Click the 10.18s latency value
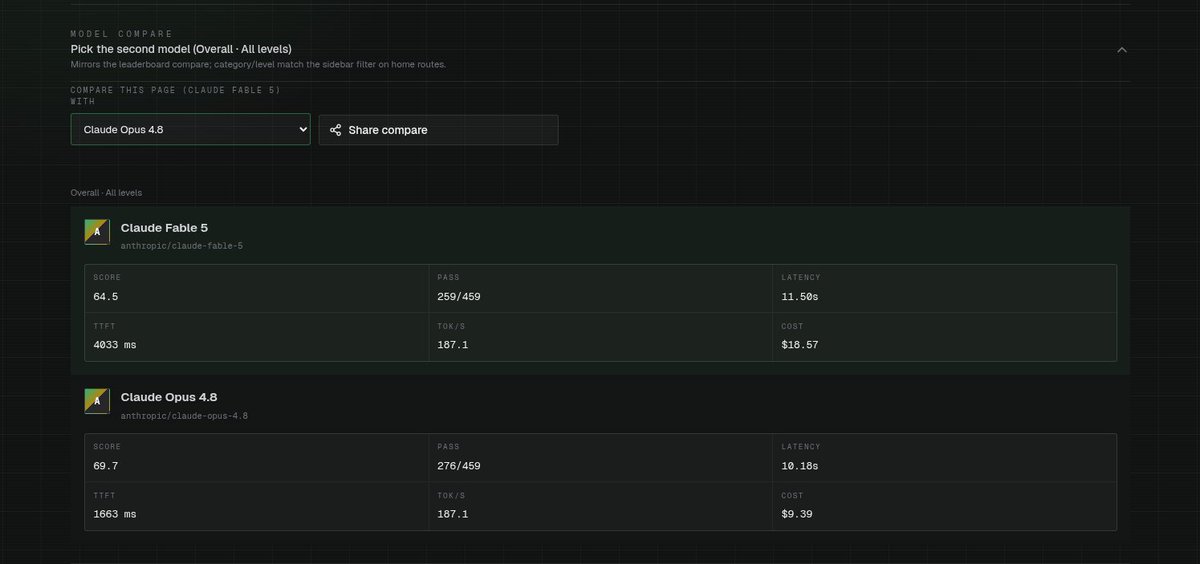This screenshot has width=1200, height=564. (800, 466)
